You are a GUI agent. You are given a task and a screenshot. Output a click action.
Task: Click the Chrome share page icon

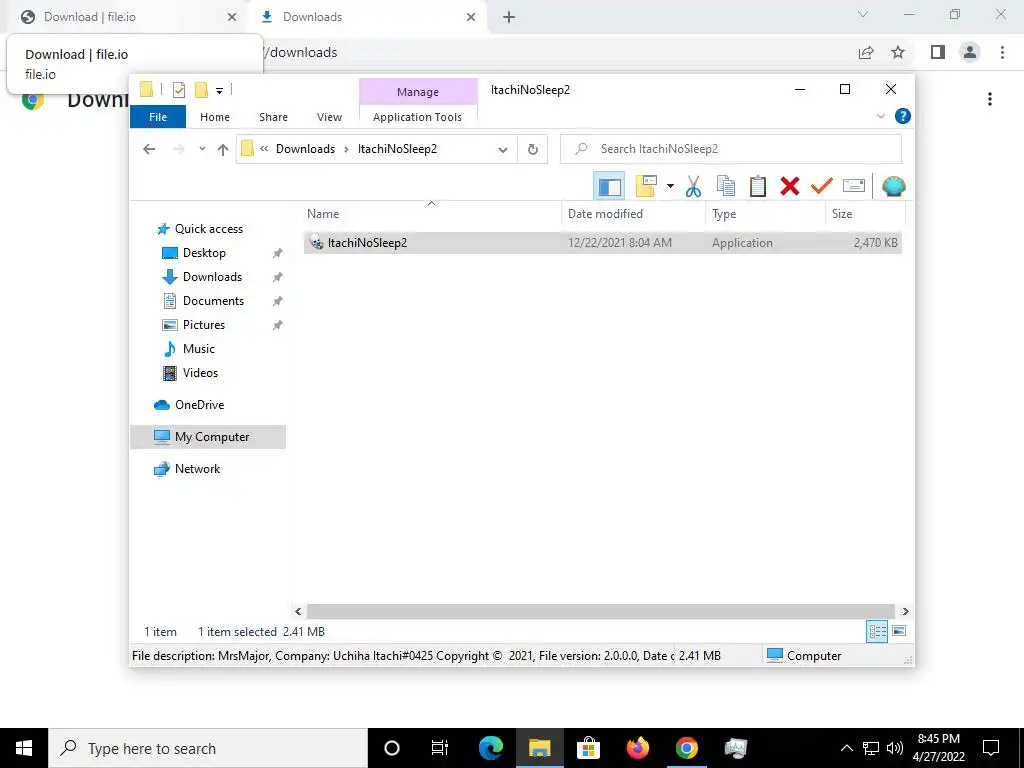click(x=866, y=52)
